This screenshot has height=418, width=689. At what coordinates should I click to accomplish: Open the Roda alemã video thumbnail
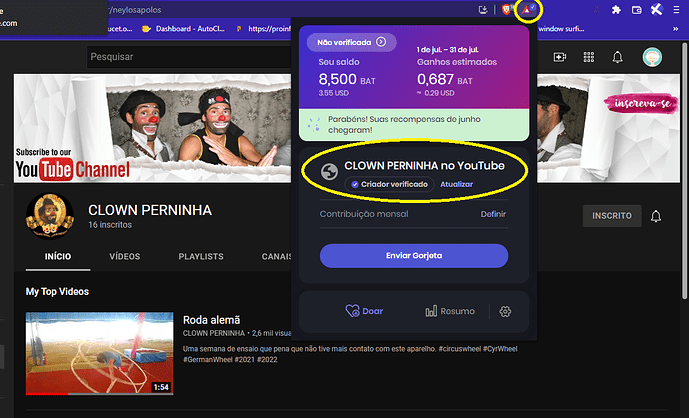pos(100,353)
